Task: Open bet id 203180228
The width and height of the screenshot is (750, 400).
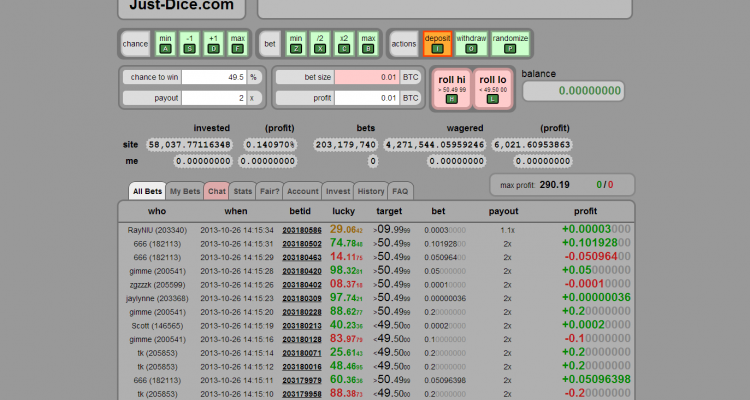Action: point(302,312)
